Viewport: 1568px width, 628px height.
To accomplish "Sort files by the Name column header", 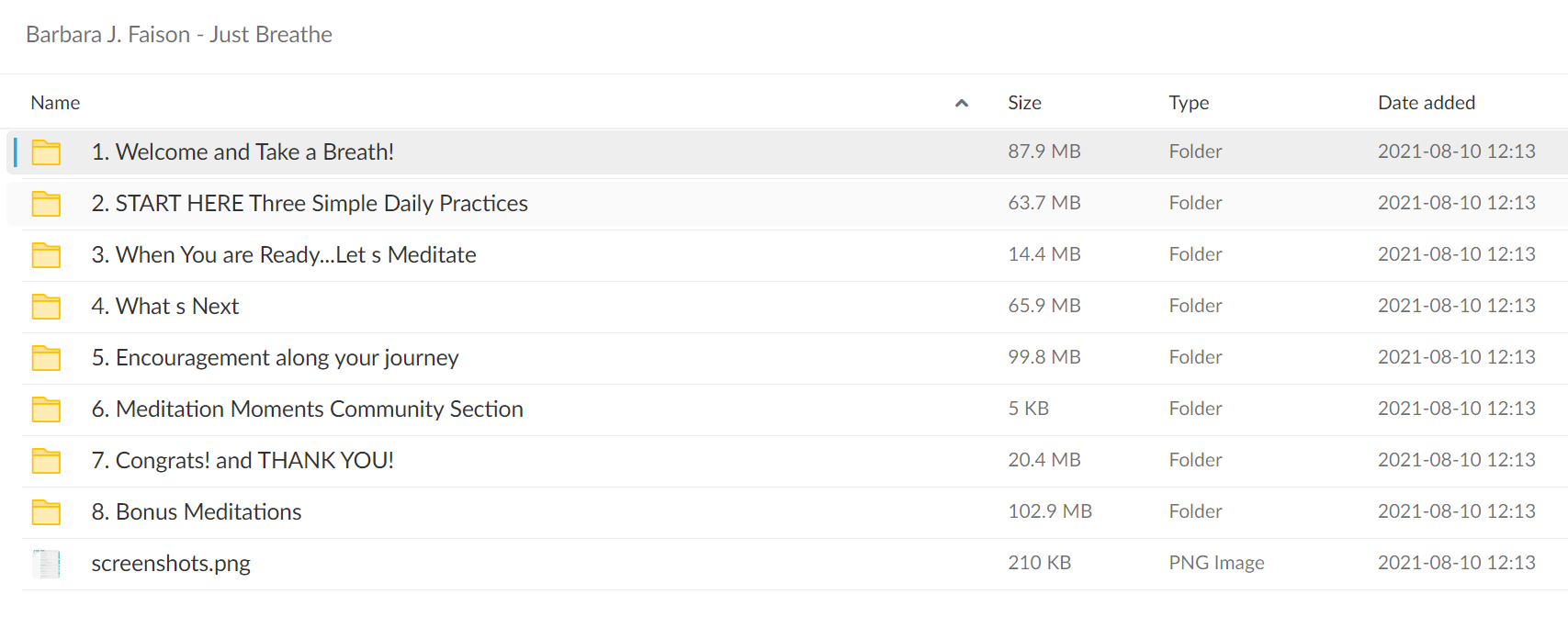I will 55,103.
